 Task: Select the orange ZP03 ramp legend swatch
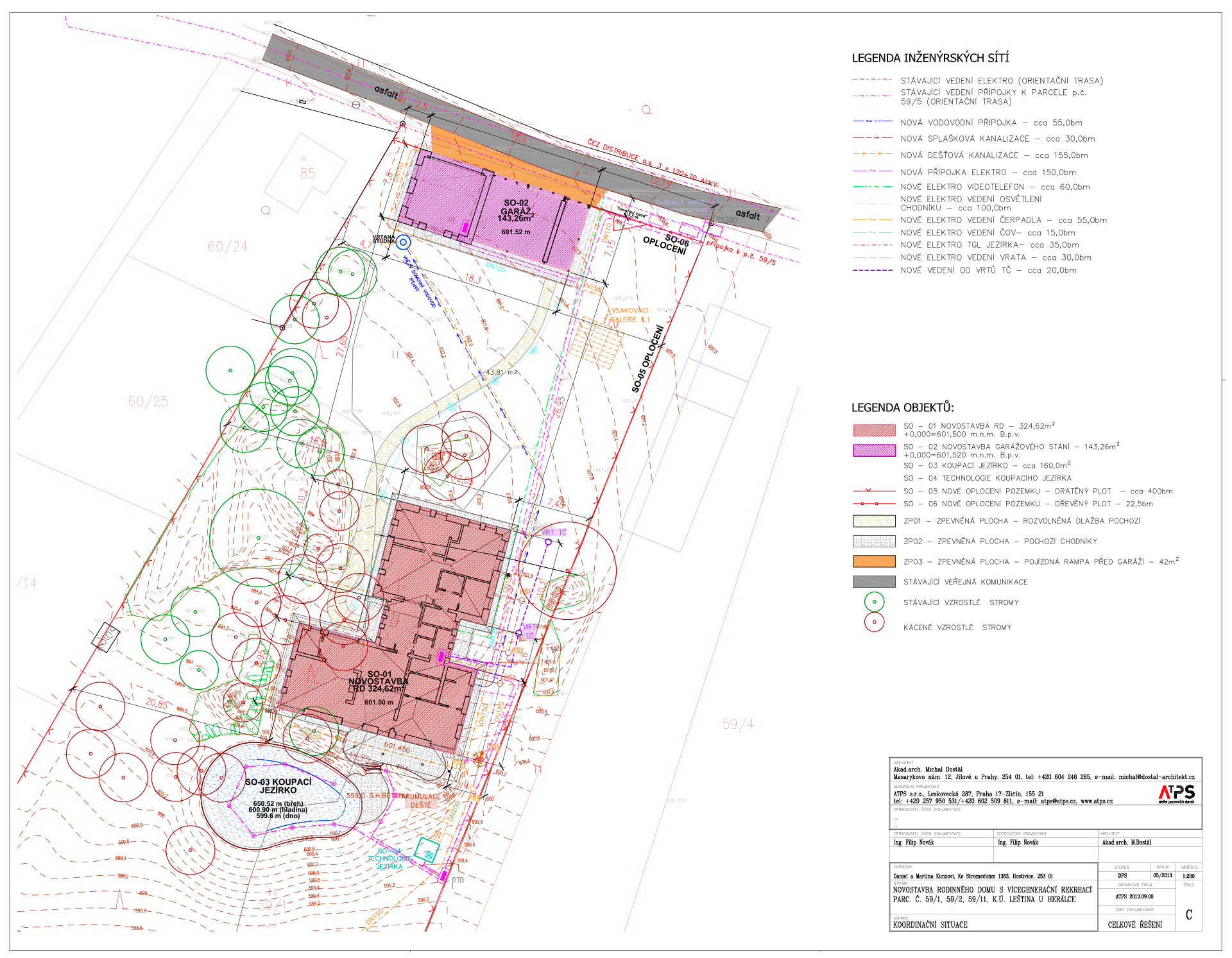(x=874, y=561)
